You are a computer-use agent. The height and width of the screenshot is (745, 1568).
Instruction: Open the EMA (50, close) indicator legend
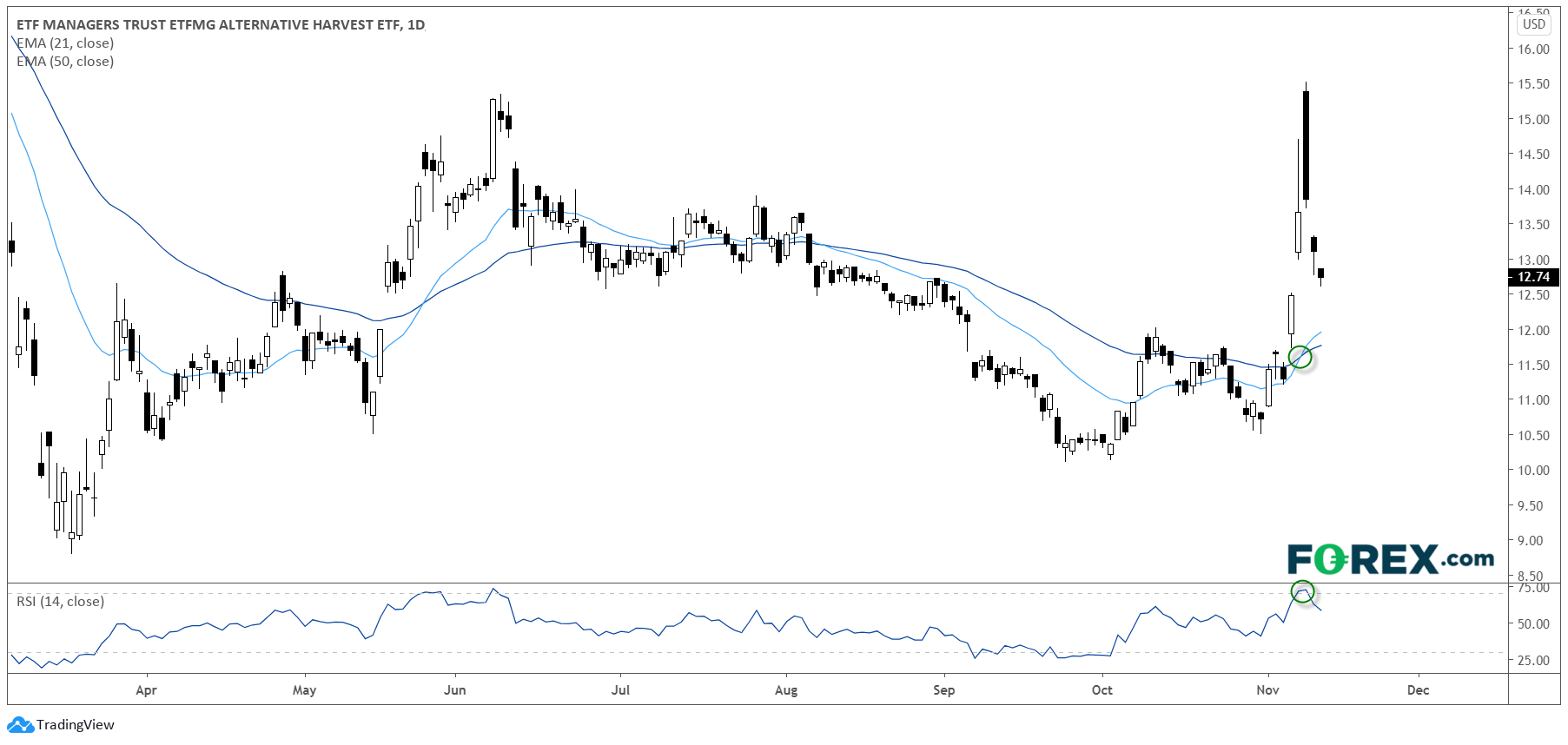click(x=66, y=62)
